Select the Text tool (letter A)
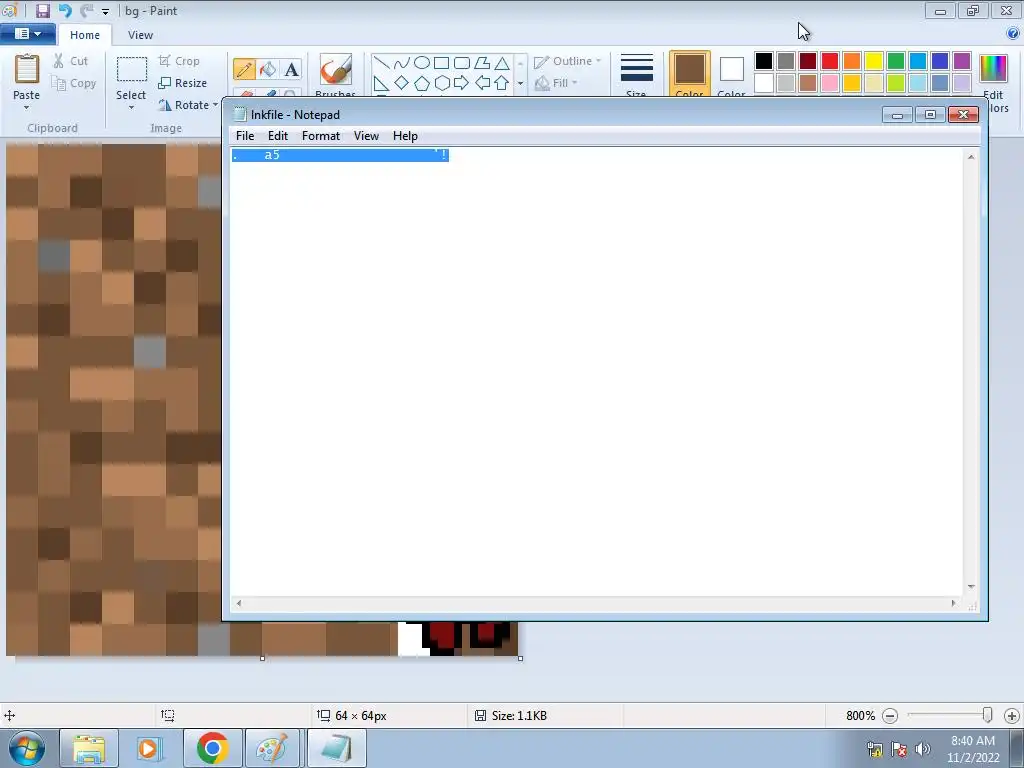Viewport: 1024px width, 768px height. coord(291,69)
